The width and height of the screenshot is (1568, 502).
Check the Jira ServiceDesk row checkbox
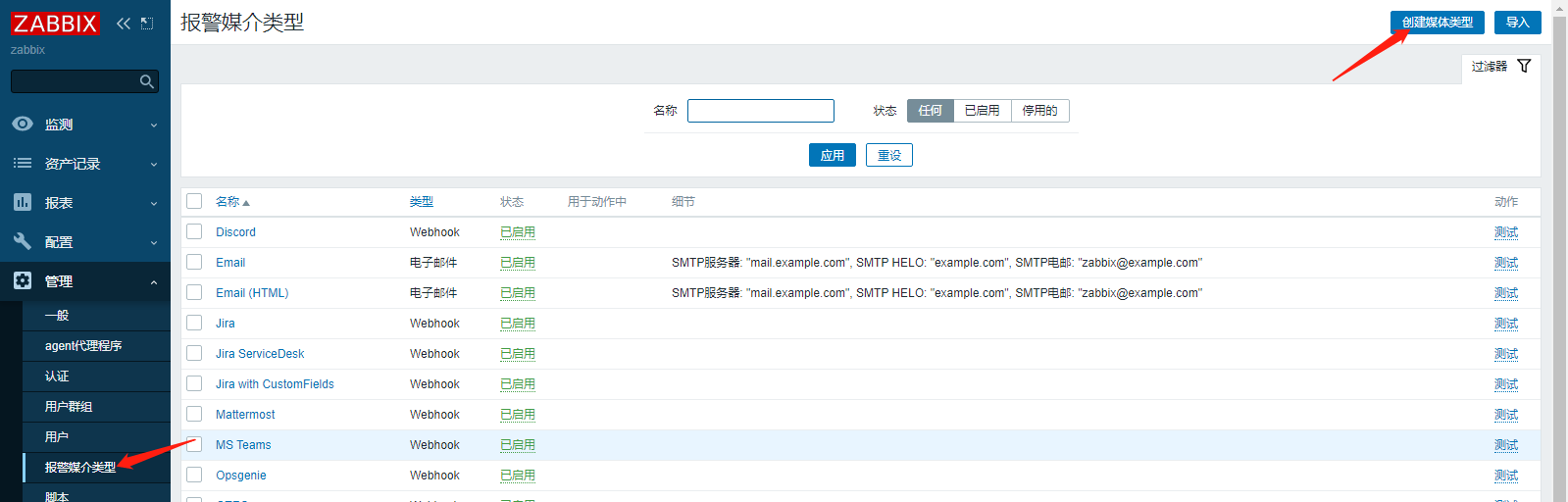[x=194, y=353]
